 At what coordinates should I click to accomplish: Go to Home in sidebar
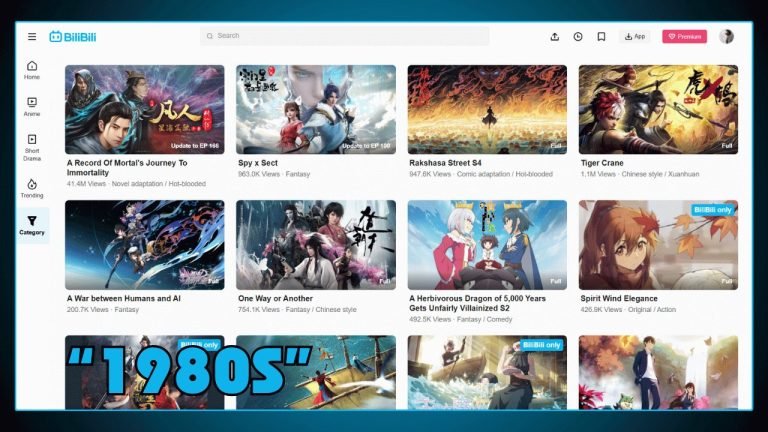point(32,70)
